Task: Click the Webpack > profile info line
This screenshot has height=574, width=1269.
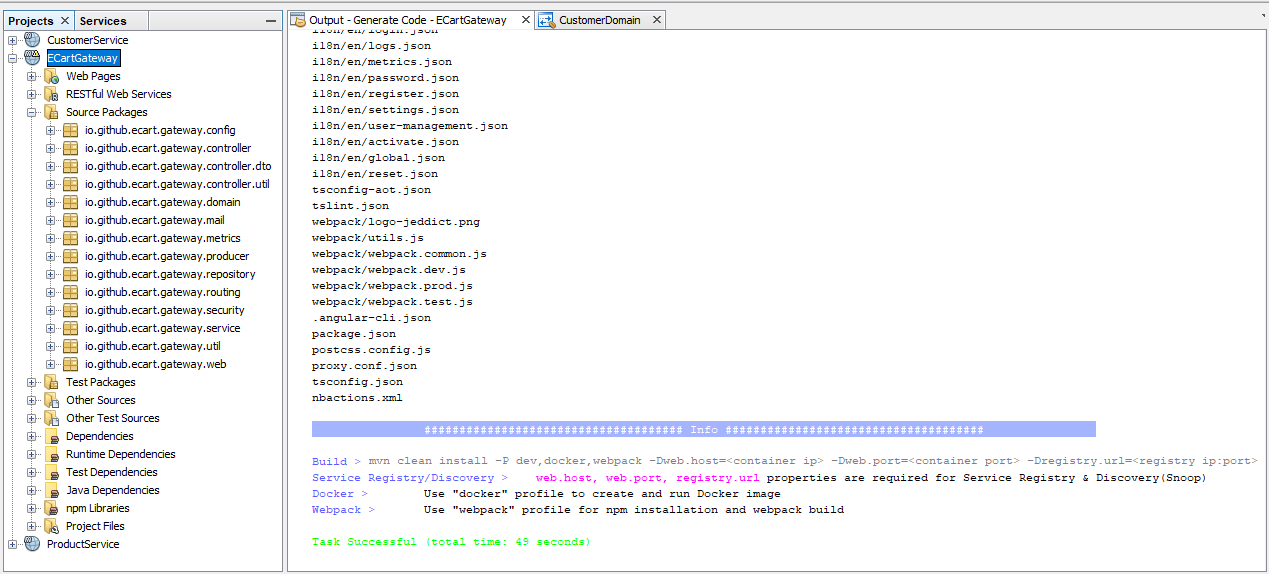Action: (578, 510)
